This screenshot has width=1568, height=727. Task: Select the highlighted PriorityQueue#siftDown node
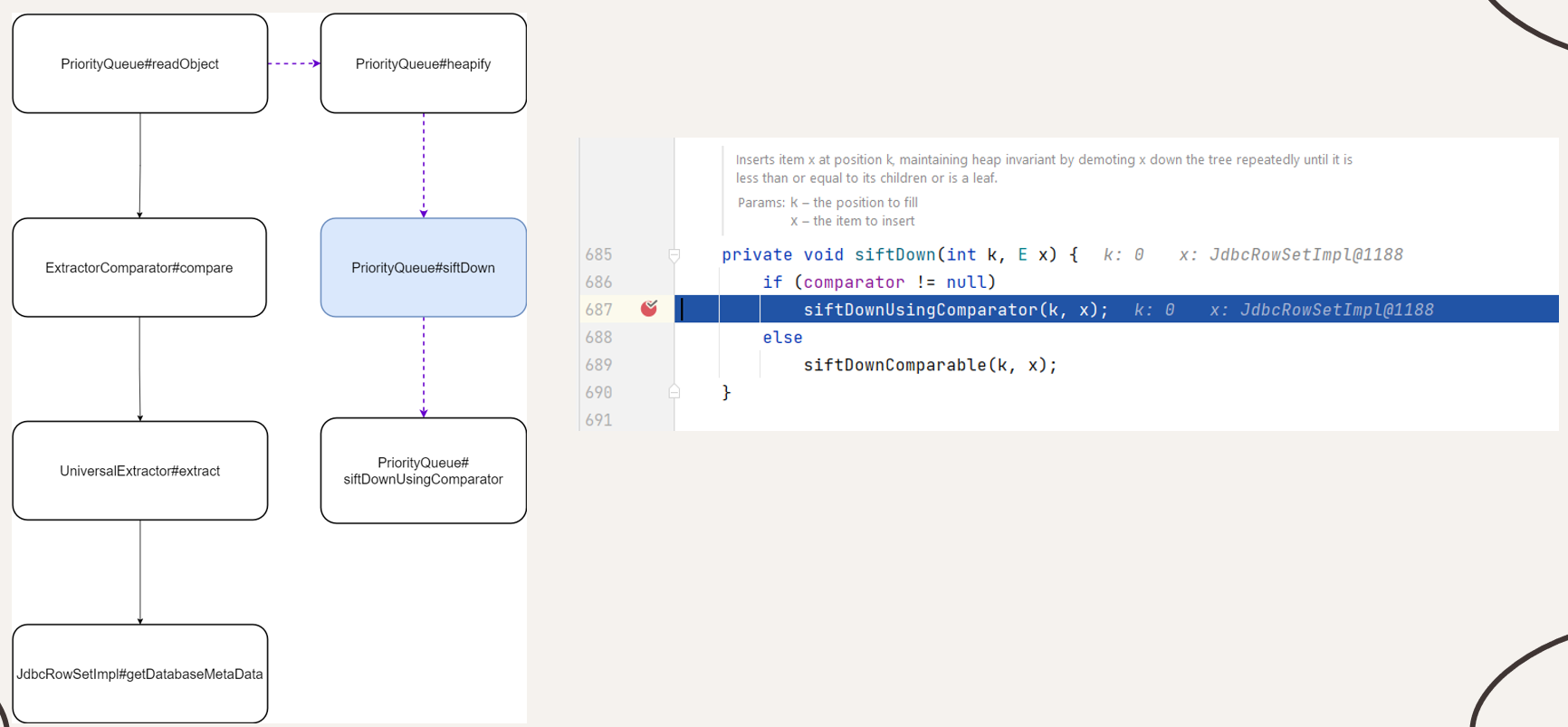pos(424,267)
